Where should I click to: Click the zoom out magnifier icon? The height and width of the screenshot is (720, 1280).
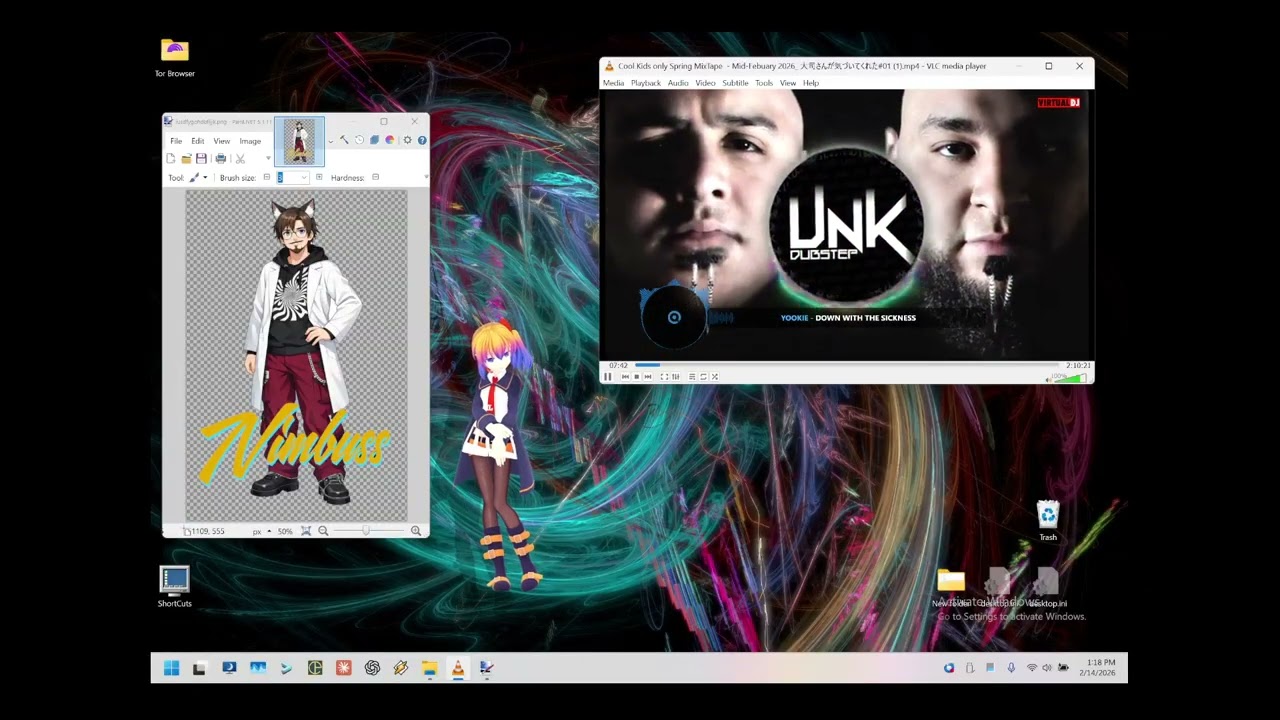[x=323, y=531]
